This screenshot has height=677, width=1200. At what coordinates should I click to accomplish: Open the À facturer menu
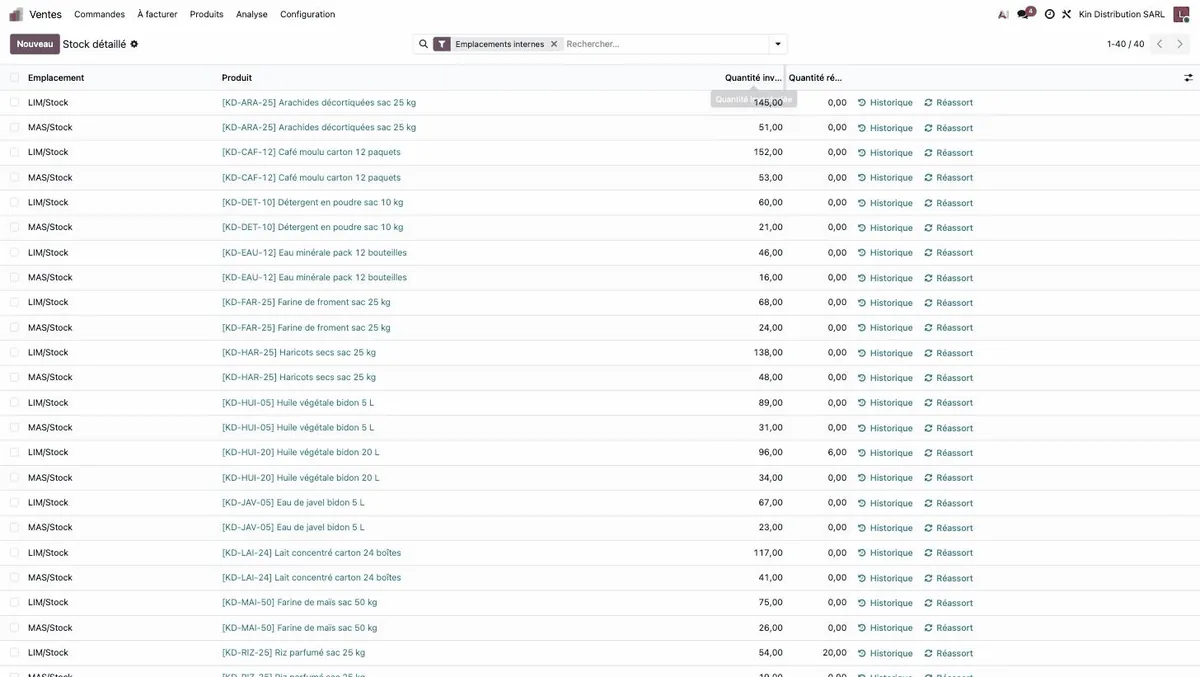[x=157, y=14]
